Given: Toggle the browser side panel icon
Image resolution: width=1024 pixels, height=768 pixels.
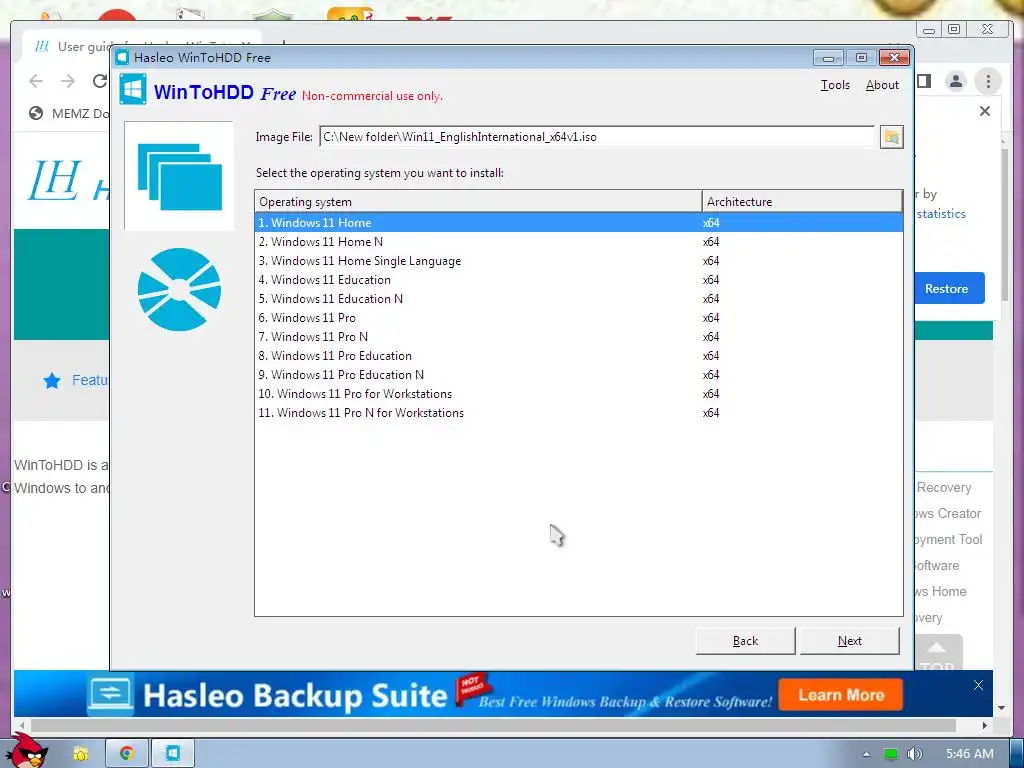Looking at the screenshot, I should (924, 81).
